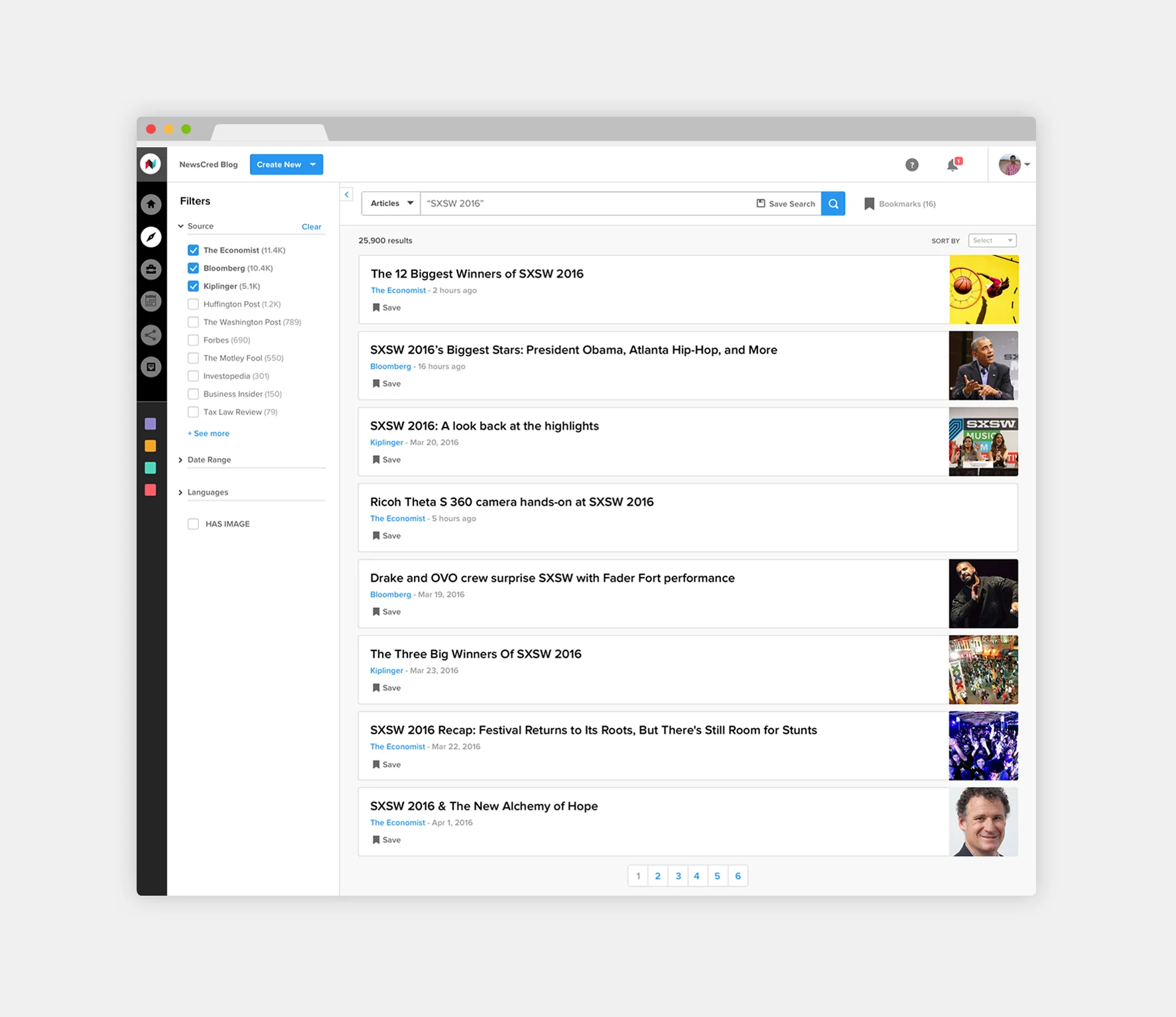This screenshot has width=1176, height=1017.
Task: Select the purple sidebar color swatch
Action: (x=151, y=424)
